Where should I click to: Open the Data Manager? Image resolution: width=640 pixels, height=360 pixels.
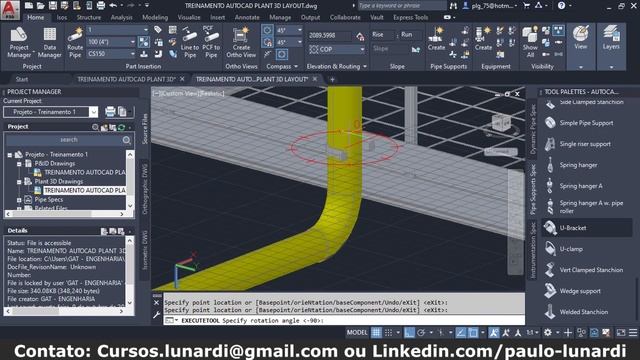tap(49, 42)
